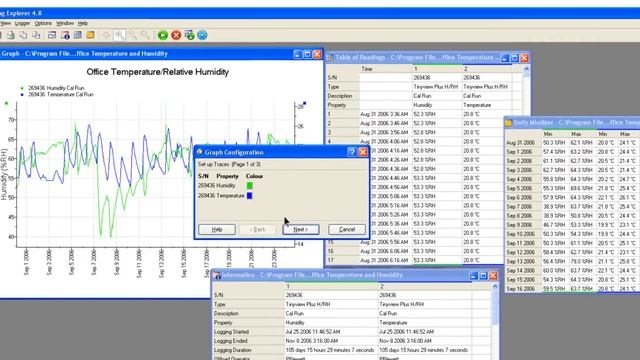Viewport: 640px width, 360px height.
Task: Click the Humidity (%RH) axis label
Action: point(4,175)
